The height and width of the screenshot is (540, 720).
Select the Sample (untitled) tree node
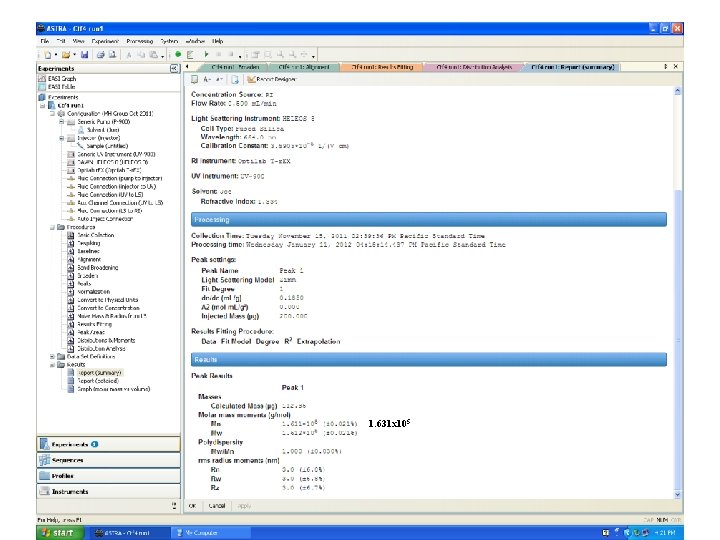[102, 146]
